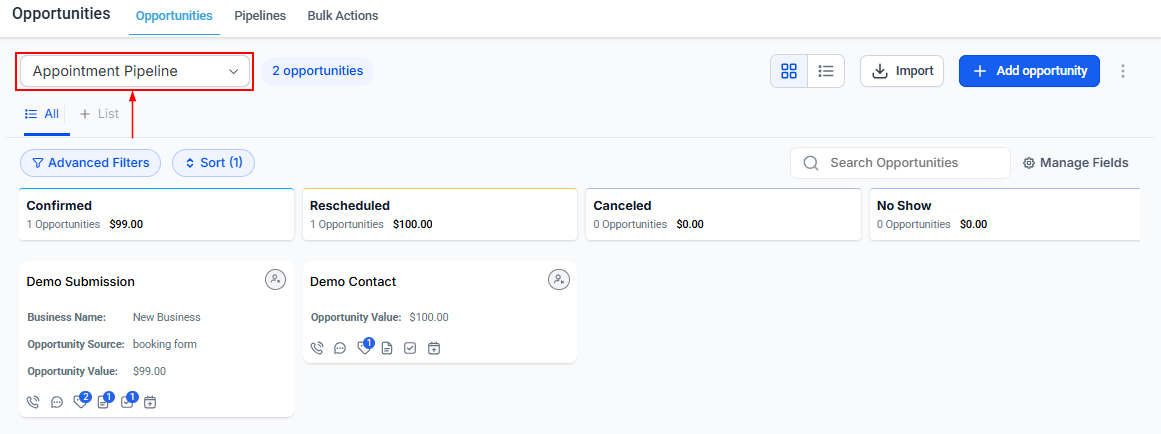Image resolution: width=1161 pixels, height=434 pixels.
Task: Click assign-user icon on Demo Submission card
Action: pyautogui.click(x=275, y=279)
